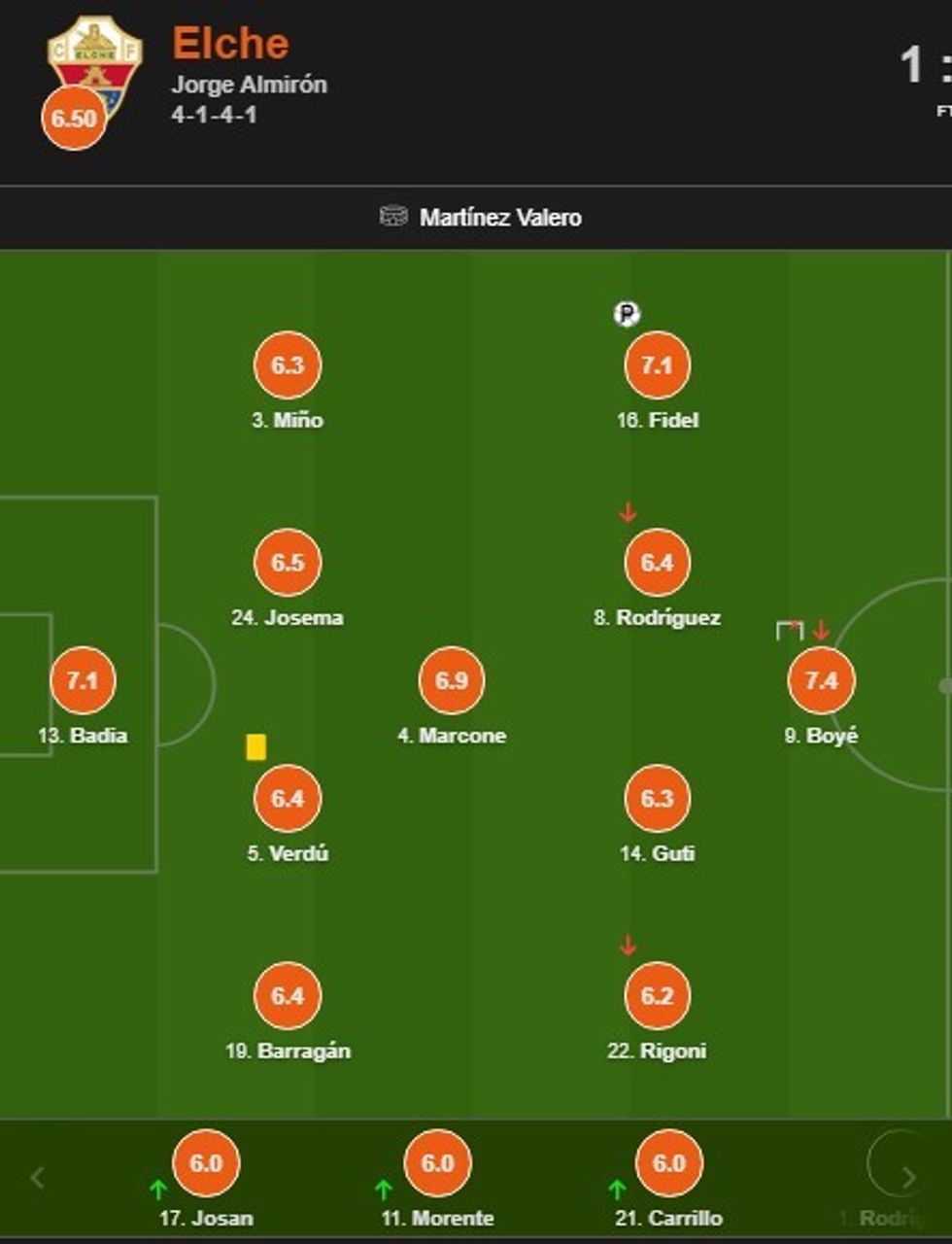Click the Elche club crest logo
This screenshot has width=952, height=1244.
click(95, 60)
